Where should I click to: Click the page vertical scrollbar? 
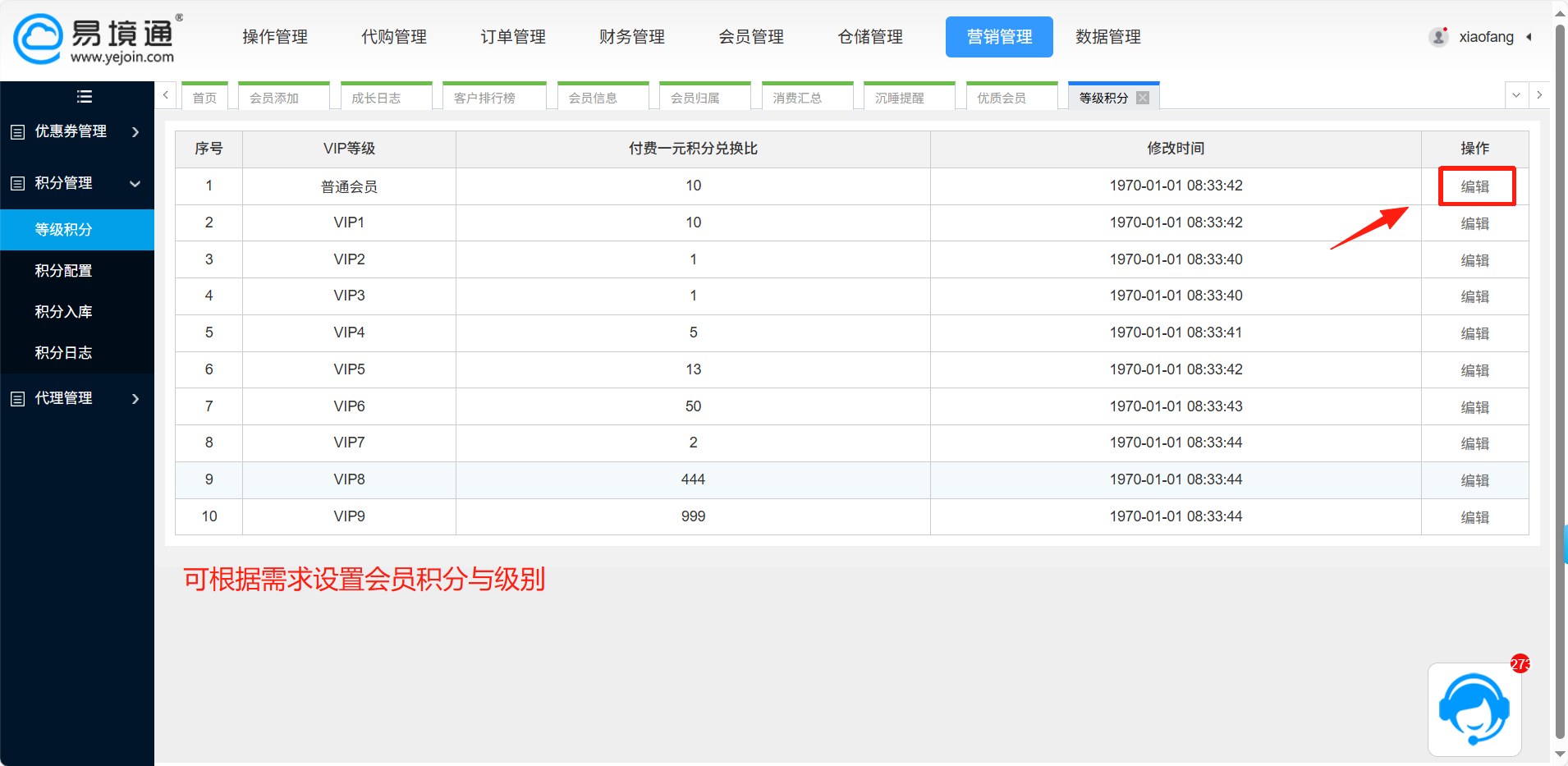click(1560, 378)
